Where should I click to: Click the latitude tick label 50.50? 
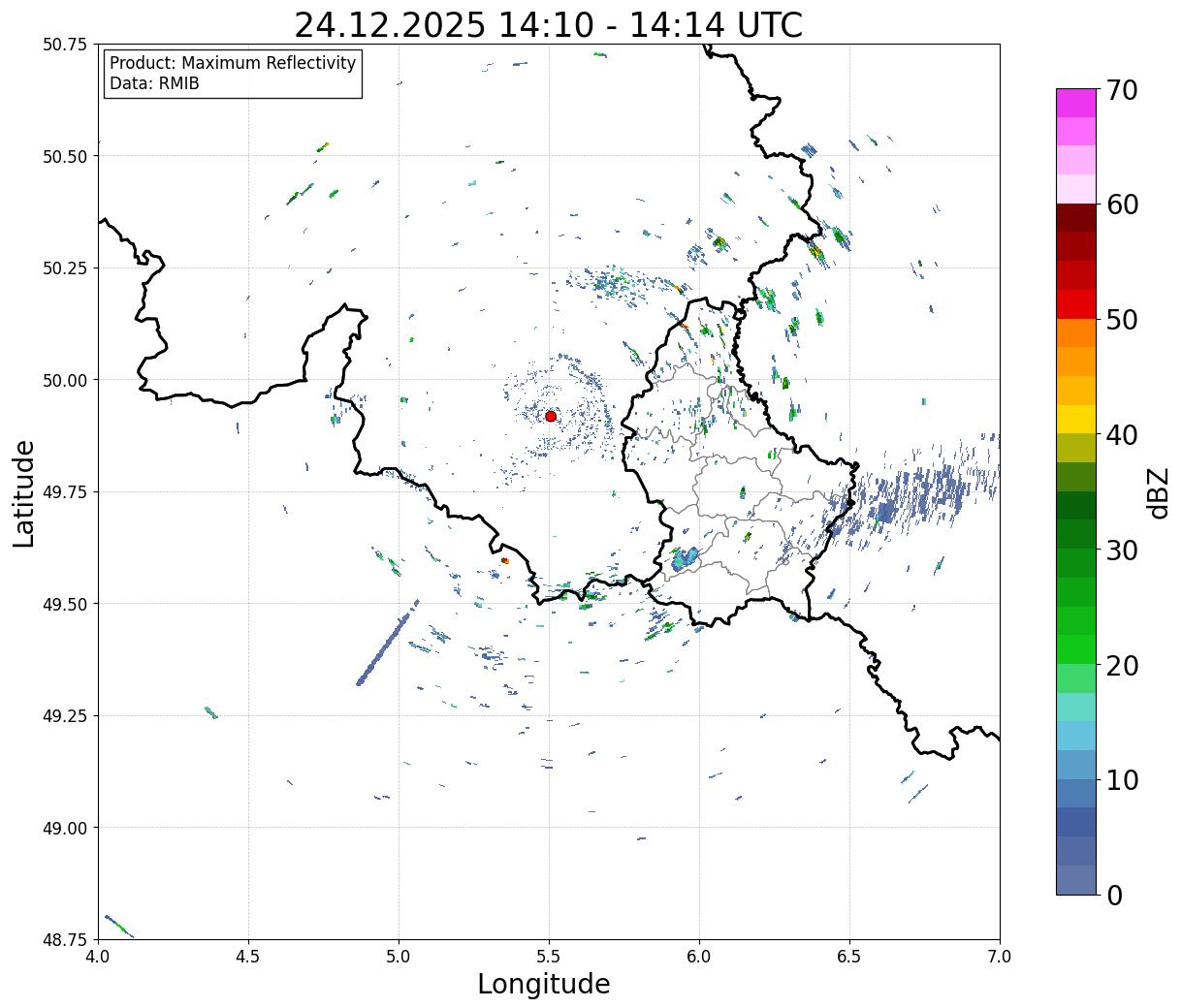coord(65,156)
